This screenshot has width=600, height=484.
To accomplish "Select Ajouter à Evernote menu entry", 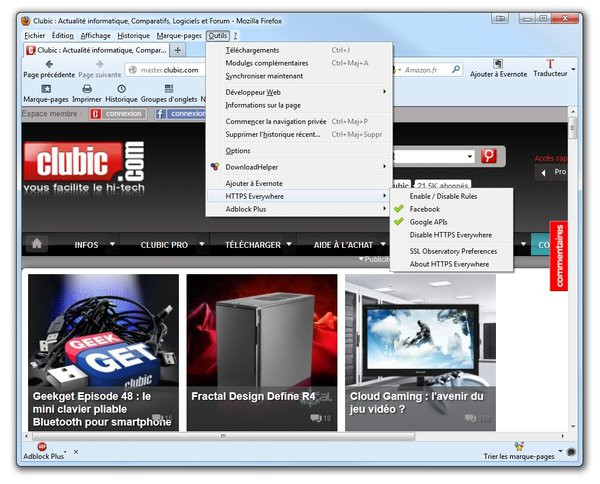I will (x=299, y=183).
